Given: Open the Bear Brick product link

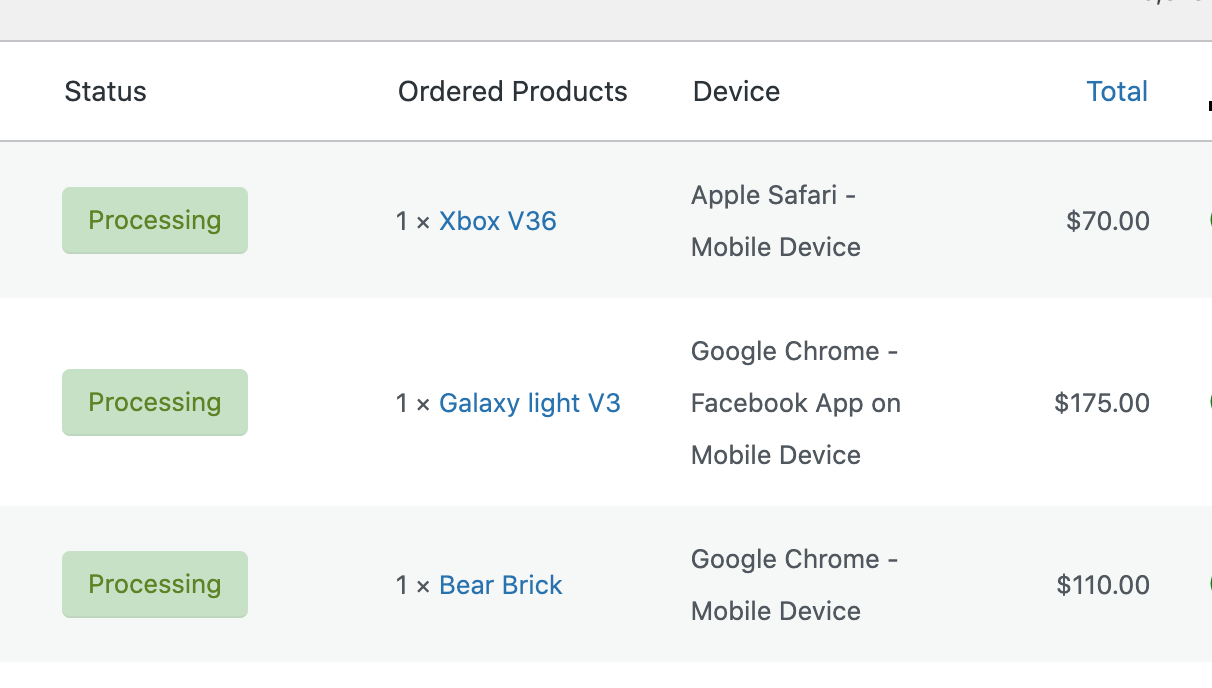Looking at the screenshot, I should click(x=501, y=585).
